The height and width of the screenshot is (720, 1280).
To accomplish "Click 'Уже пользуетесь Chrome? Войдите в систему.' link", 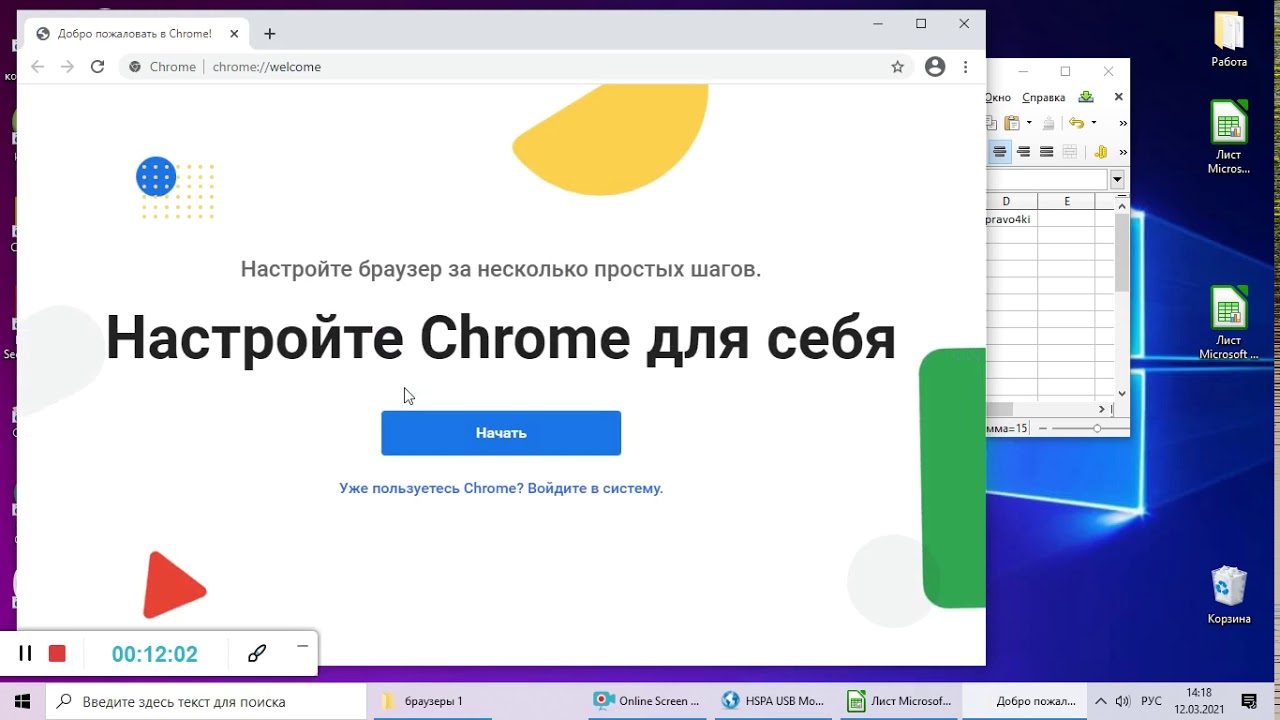I will pyautogui.click(x=501, y=488).
